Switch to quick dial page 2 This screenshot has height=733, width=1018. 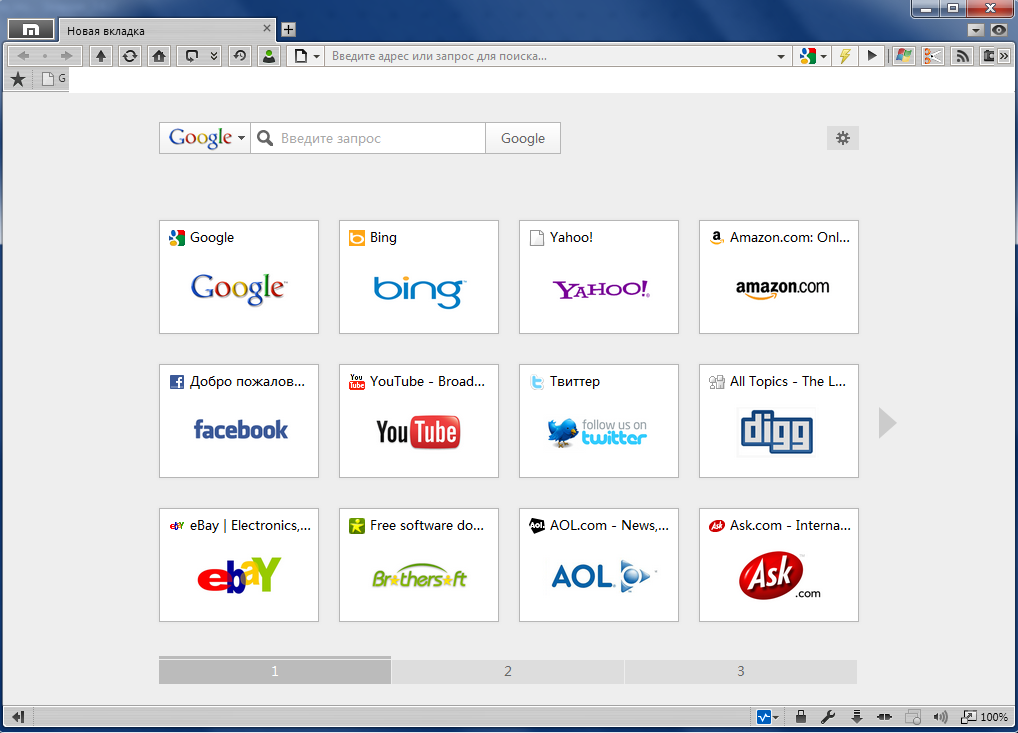click(x=508, y=671)
